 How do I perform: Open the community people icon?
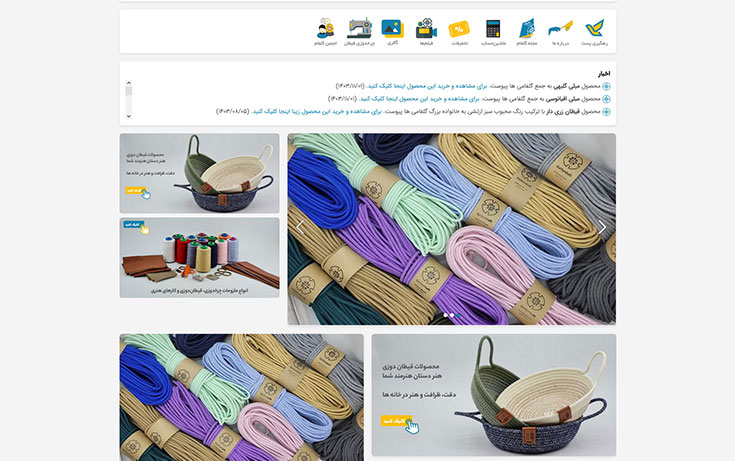pos(325,28)
